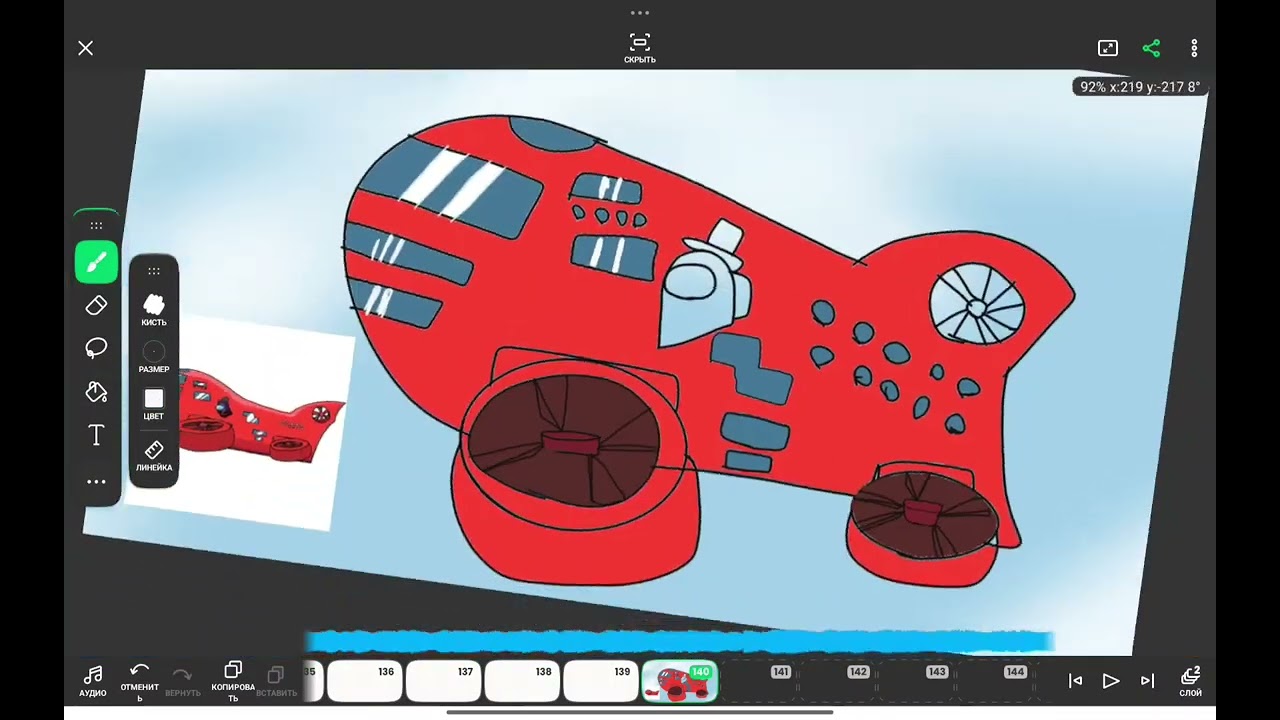Select frame 137 in the timeline
The height and width of the screenshot is (720, 1280).
pos(444,681)
